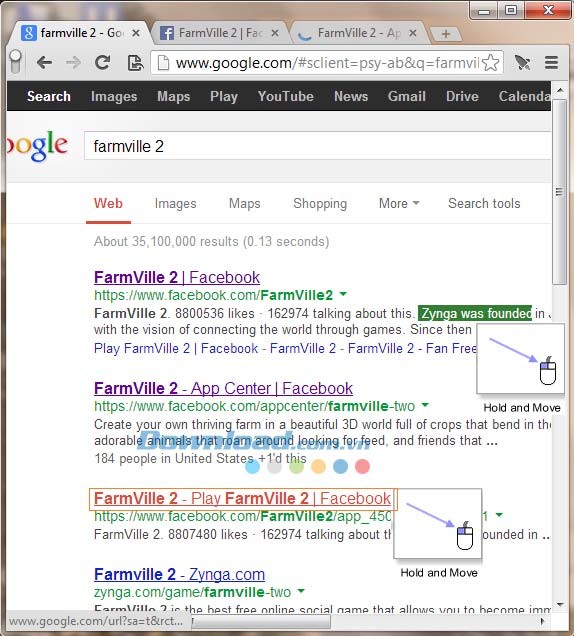Click "About 35,100,000 results" text

(166, 242)
